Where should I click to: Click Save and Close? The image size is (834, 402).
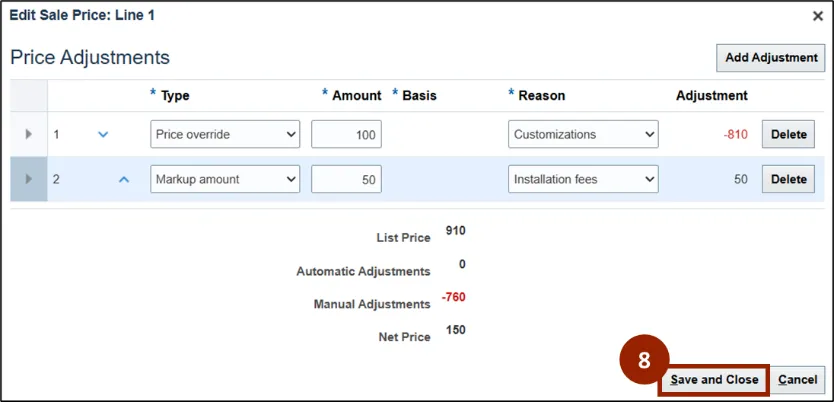(714, 380)
